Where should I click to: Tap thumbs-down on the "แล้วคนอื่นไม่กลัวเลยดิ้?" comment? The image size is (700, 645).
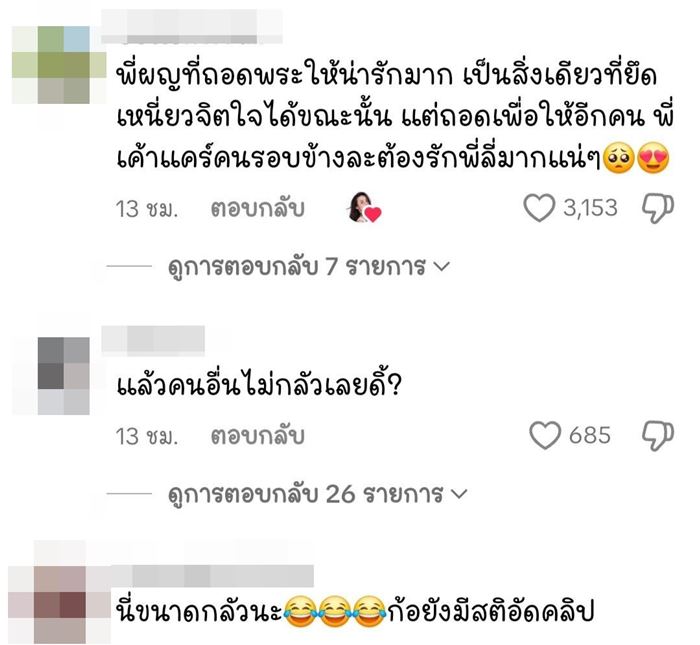(x=658, y=436)
